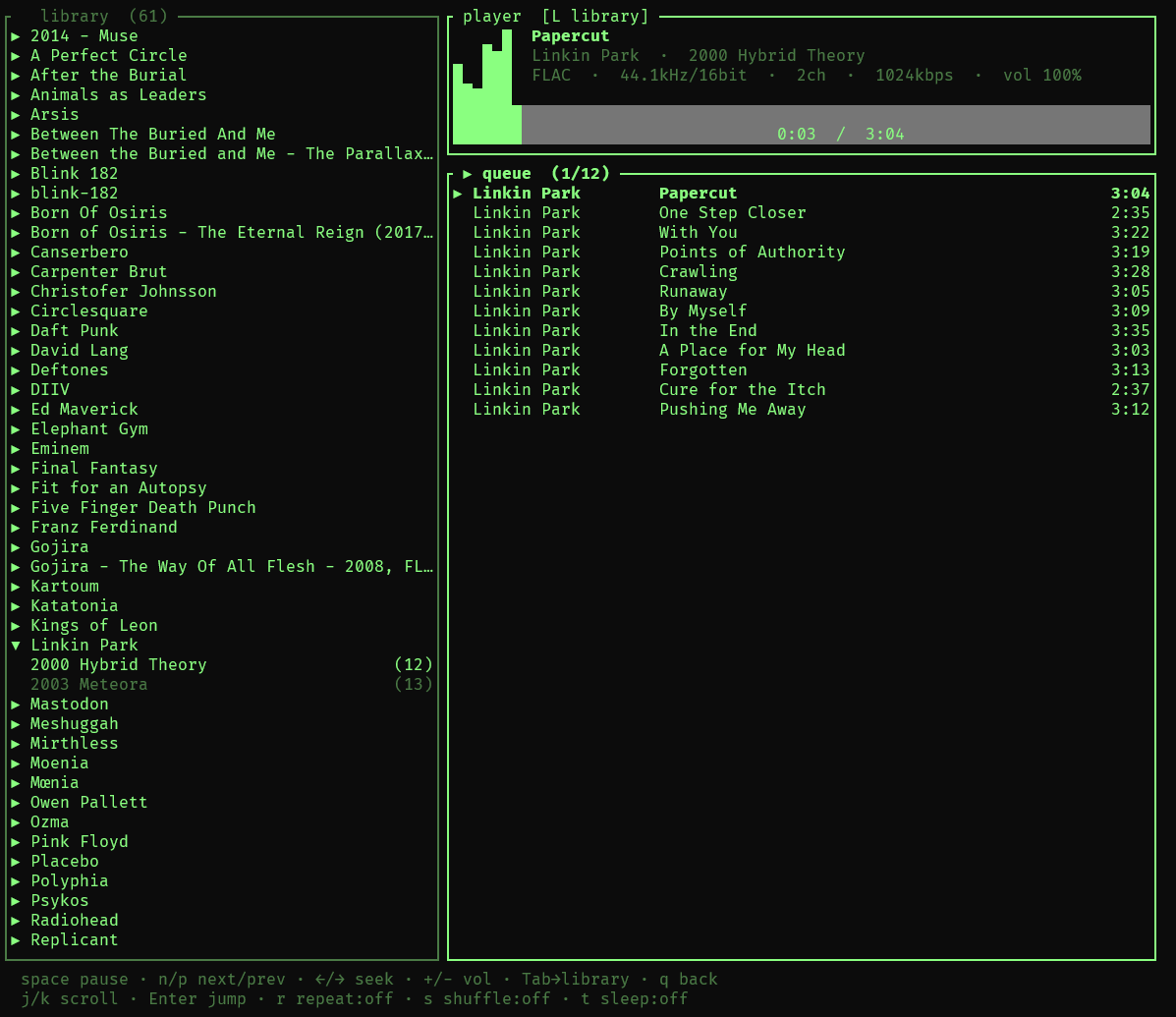
Task: Jump to A Place for My Head
Action: click(801, 350)
